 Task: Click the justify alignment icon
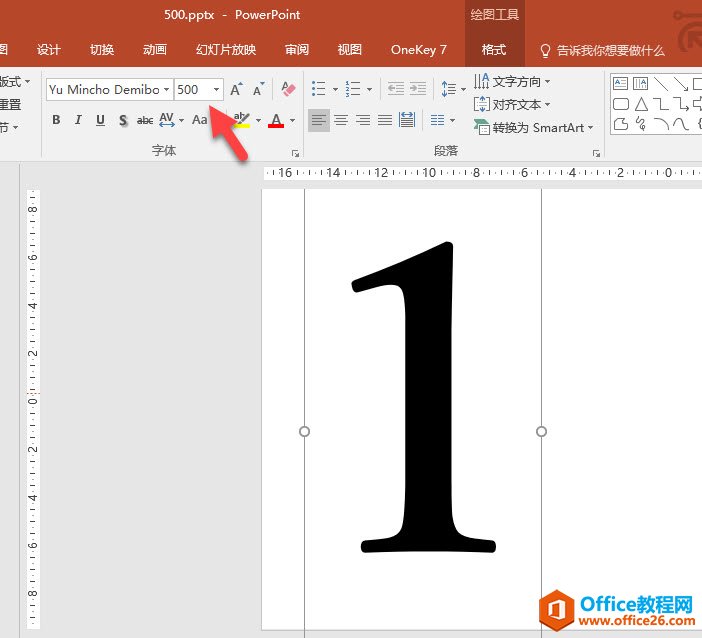point(385,121)
